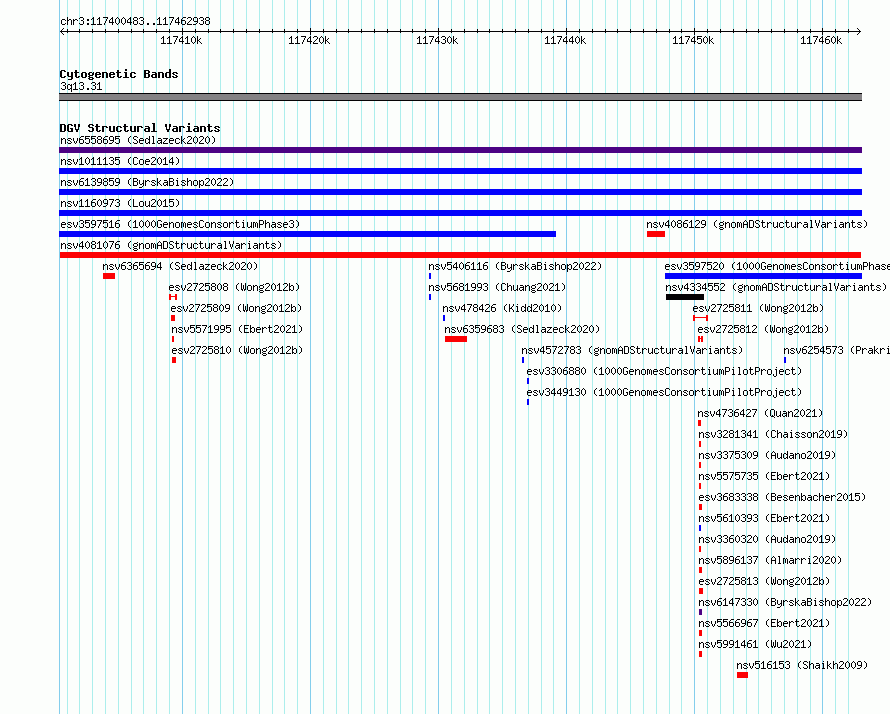Screen dimensions: 890x714
Task: Click the 117430k ruler position
Action: tap(437, 40)
